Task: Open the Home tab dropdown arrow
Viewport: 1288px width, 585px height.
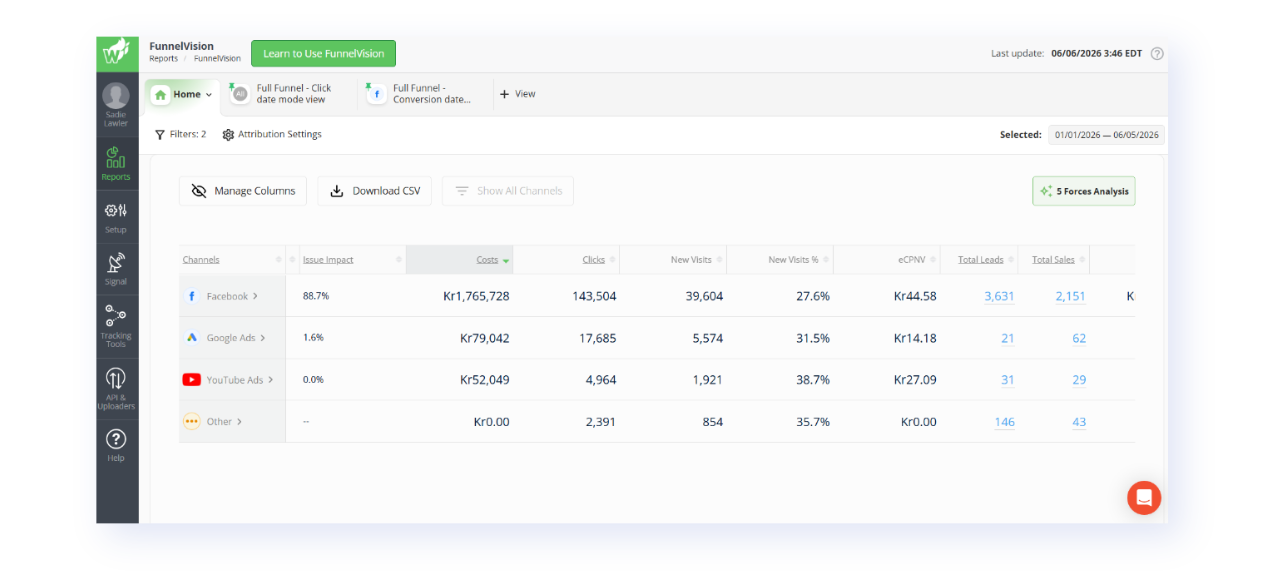Action: pyautogui.click(x=209, y=95)
